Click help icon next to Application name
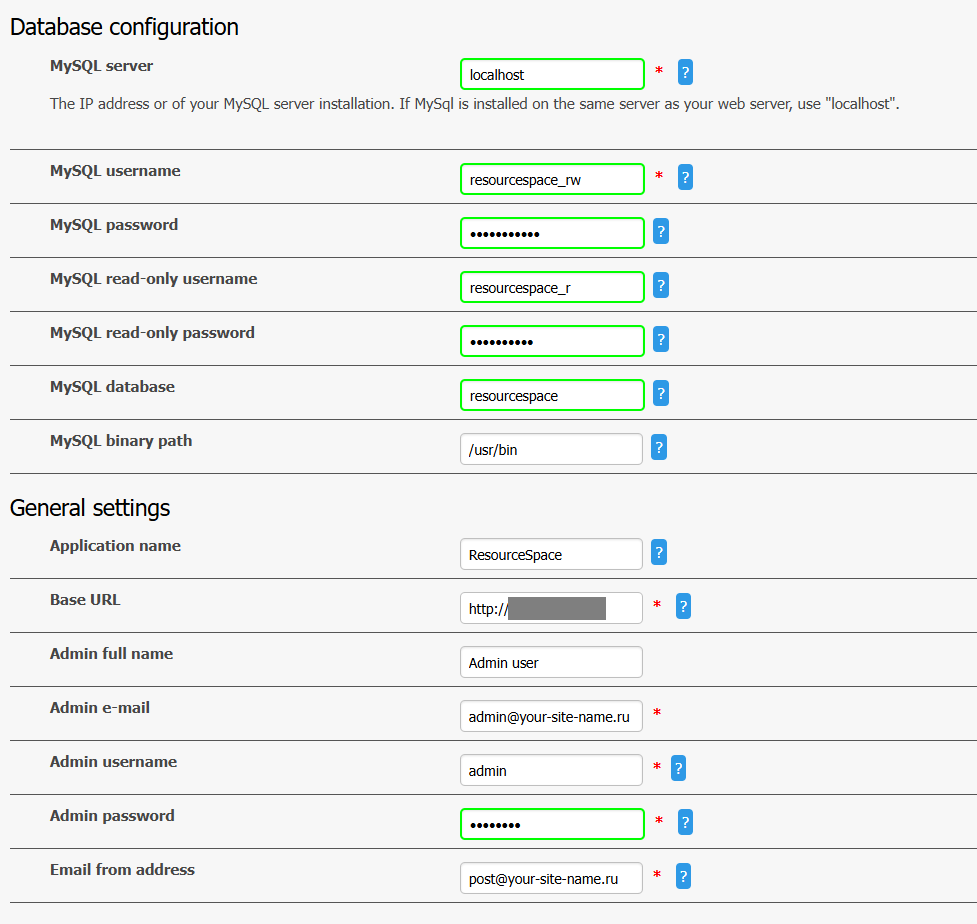 coord(658,553)
